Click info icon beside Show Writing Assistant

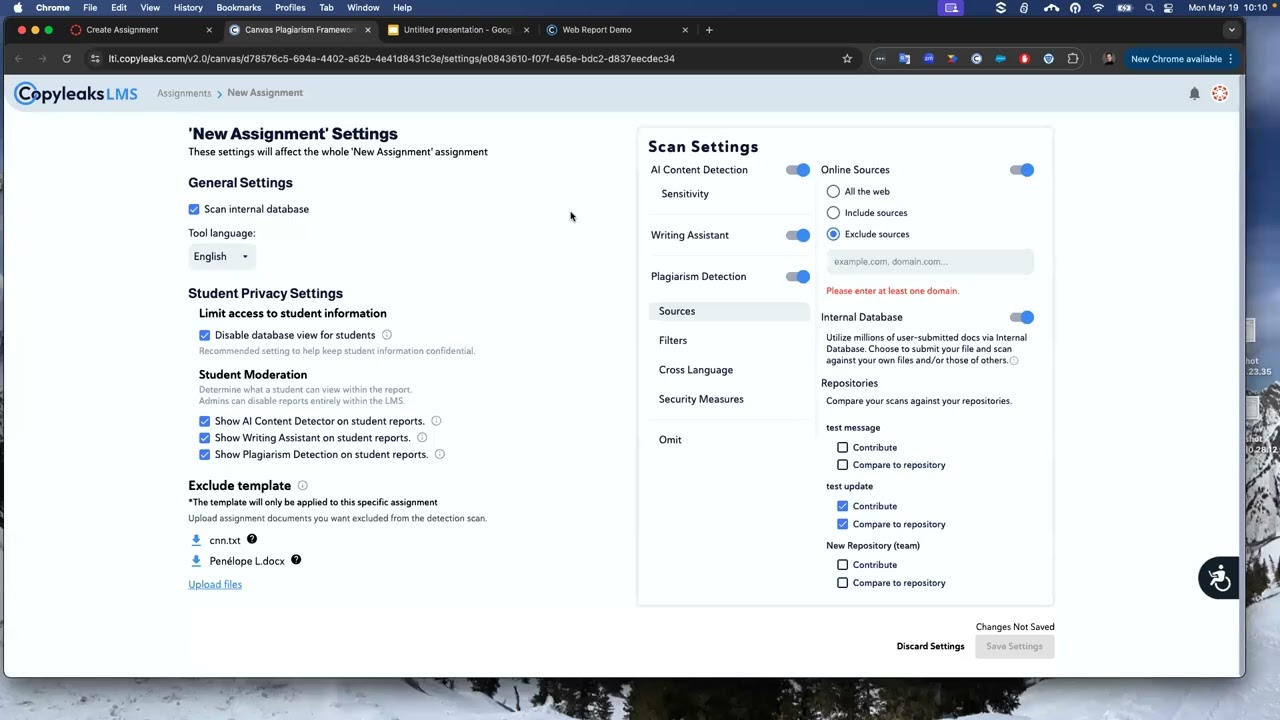422,437
